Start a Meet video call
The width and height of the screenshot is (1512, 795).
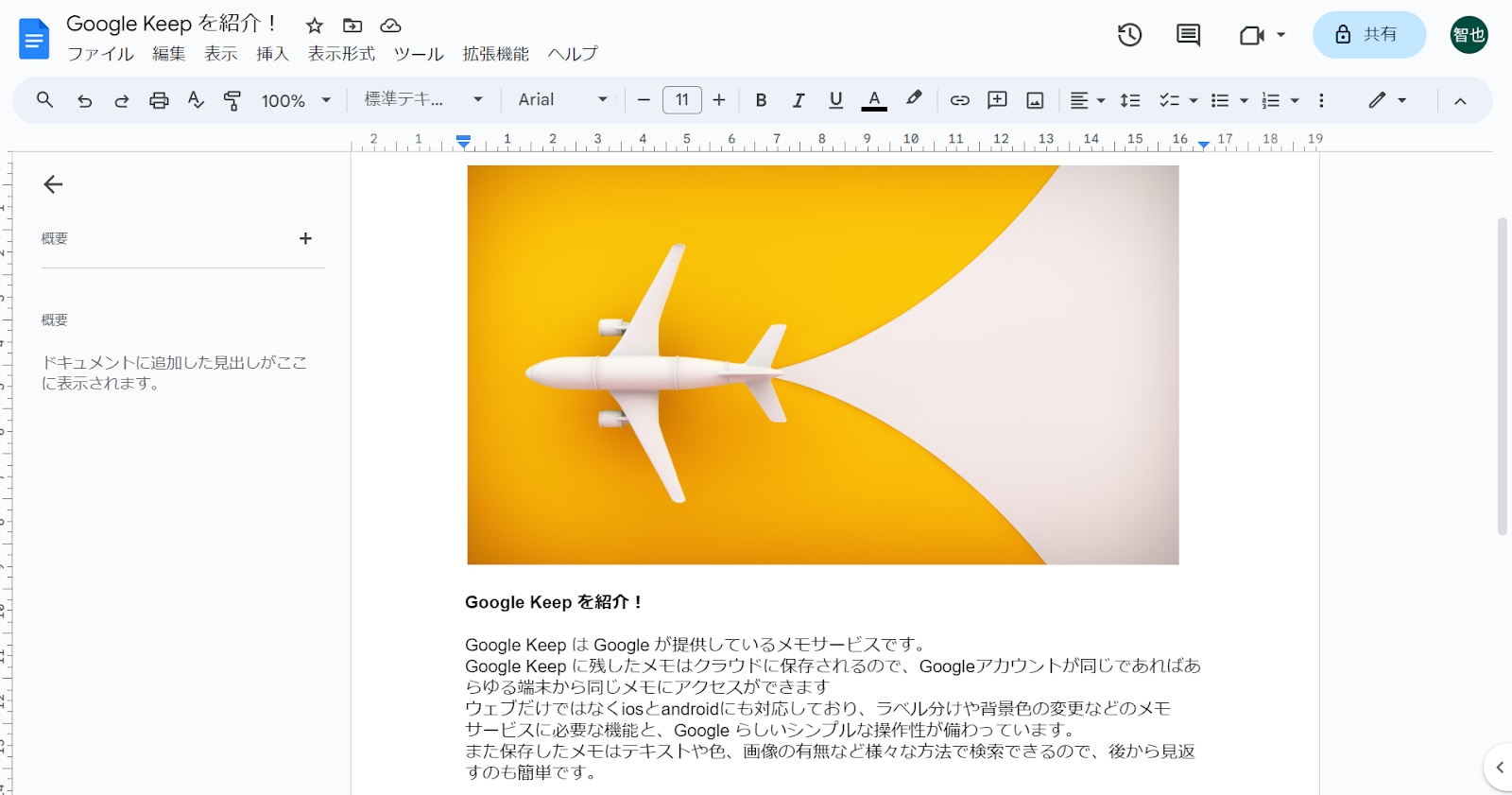point(1251,35)
